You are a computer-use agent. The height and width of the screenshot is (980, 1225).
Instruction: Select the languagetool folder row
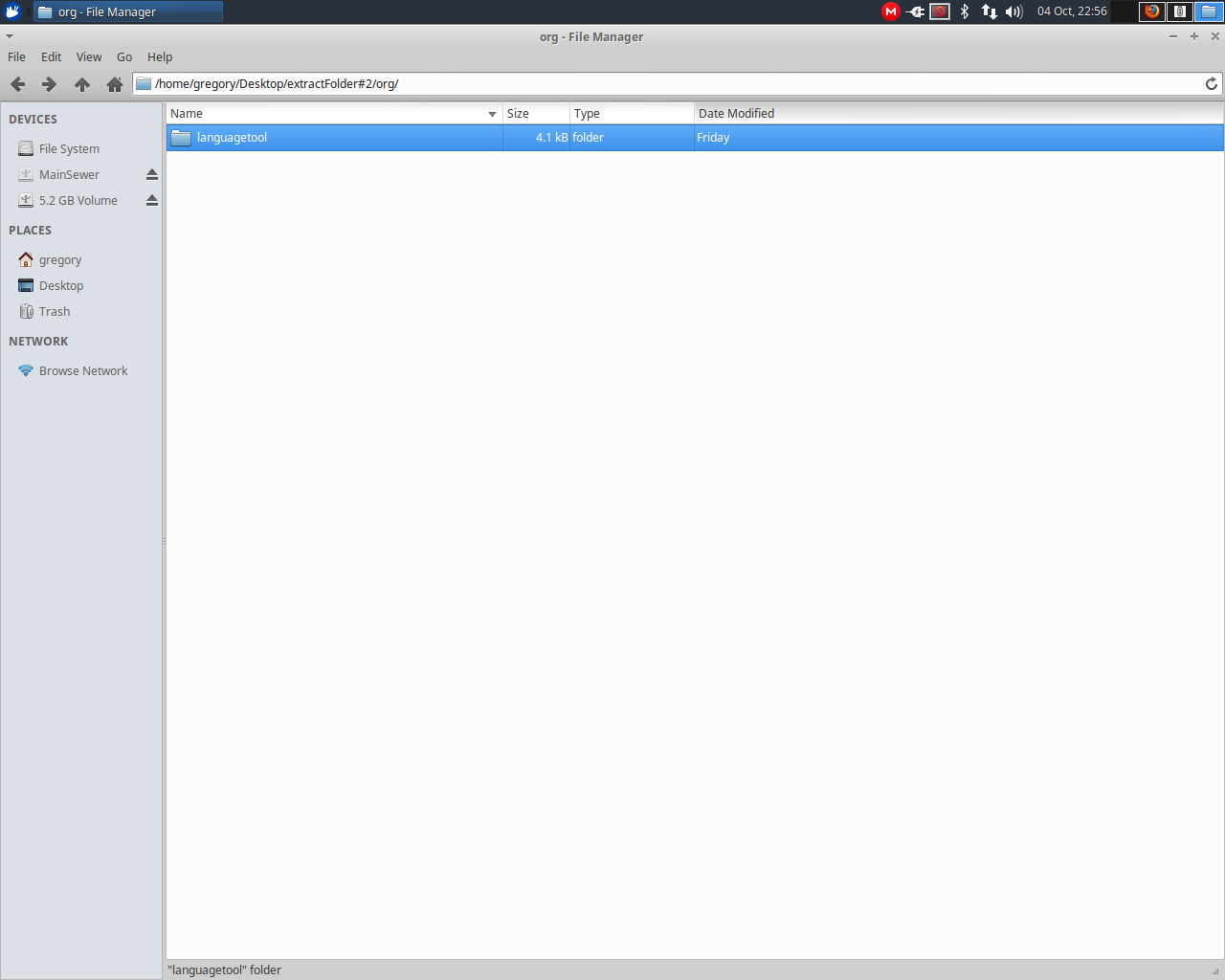coord(695,138)
